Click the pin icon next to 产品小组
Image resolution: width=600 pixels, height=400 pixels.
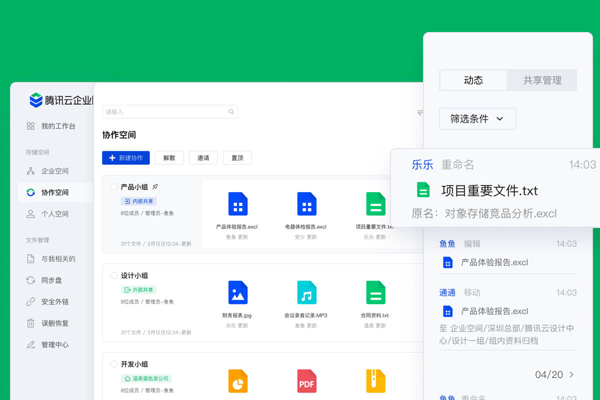(155, 187)
